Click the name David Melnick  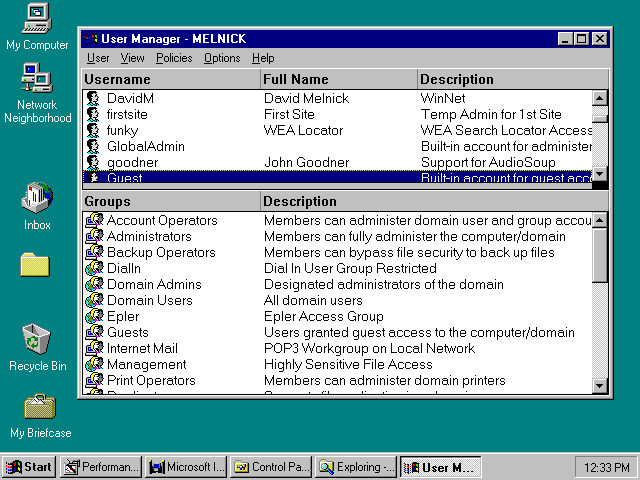pos(307,98)
